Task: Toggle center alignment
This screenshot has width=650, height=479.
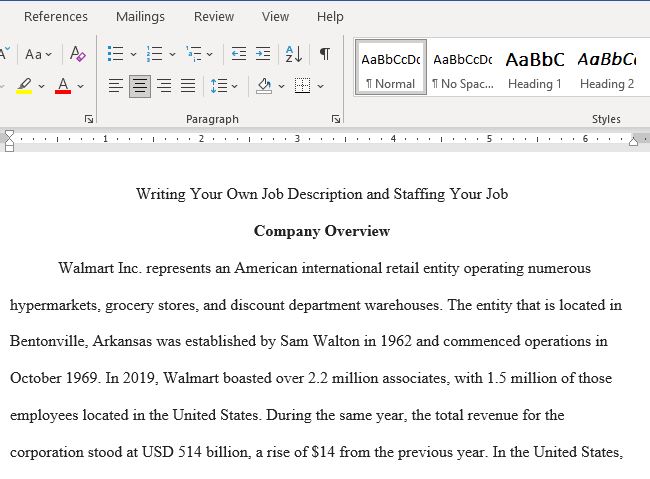Action: pyautogui.click(x=140, y=86)
